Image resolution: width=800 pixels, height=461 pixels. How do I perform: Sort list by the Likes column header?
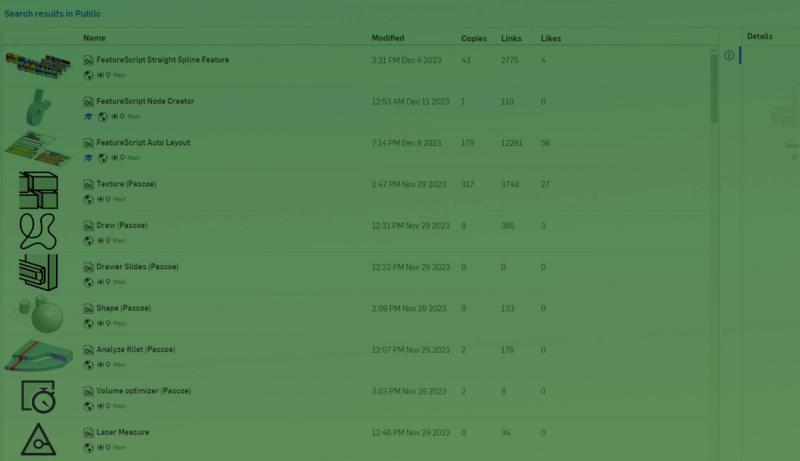[551, 39]
